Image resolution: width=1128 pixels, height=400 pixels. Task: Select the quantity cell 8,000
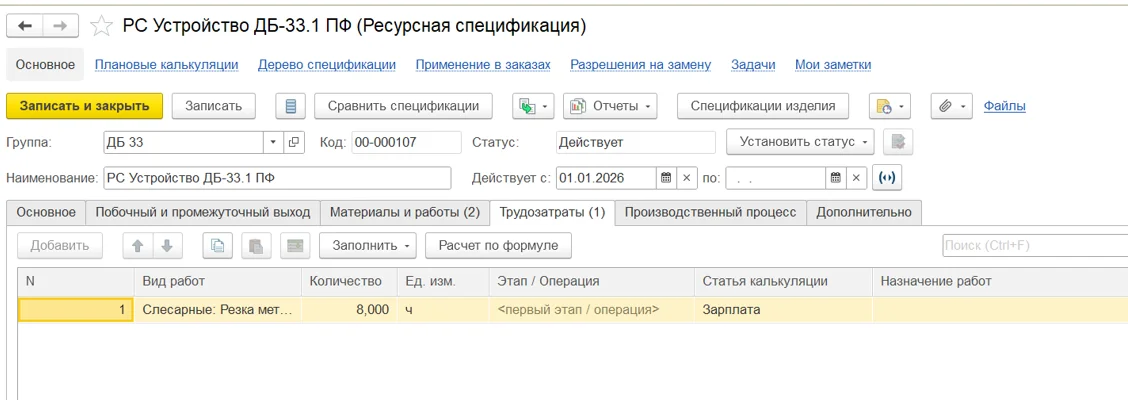[x=349, y=310]
